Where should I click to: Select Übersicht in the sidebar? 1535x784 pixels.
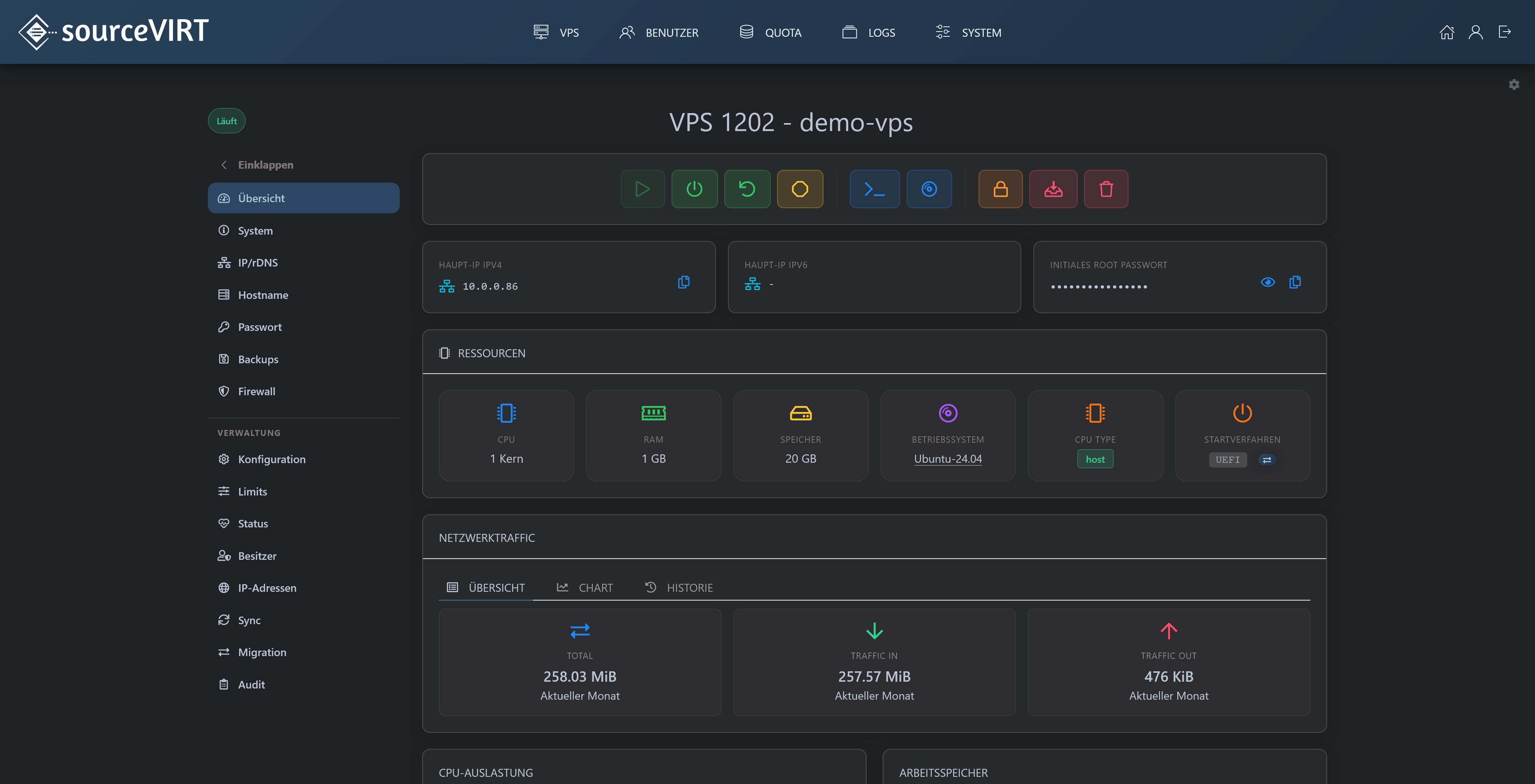pyautogui.click(x=303, y=198)
